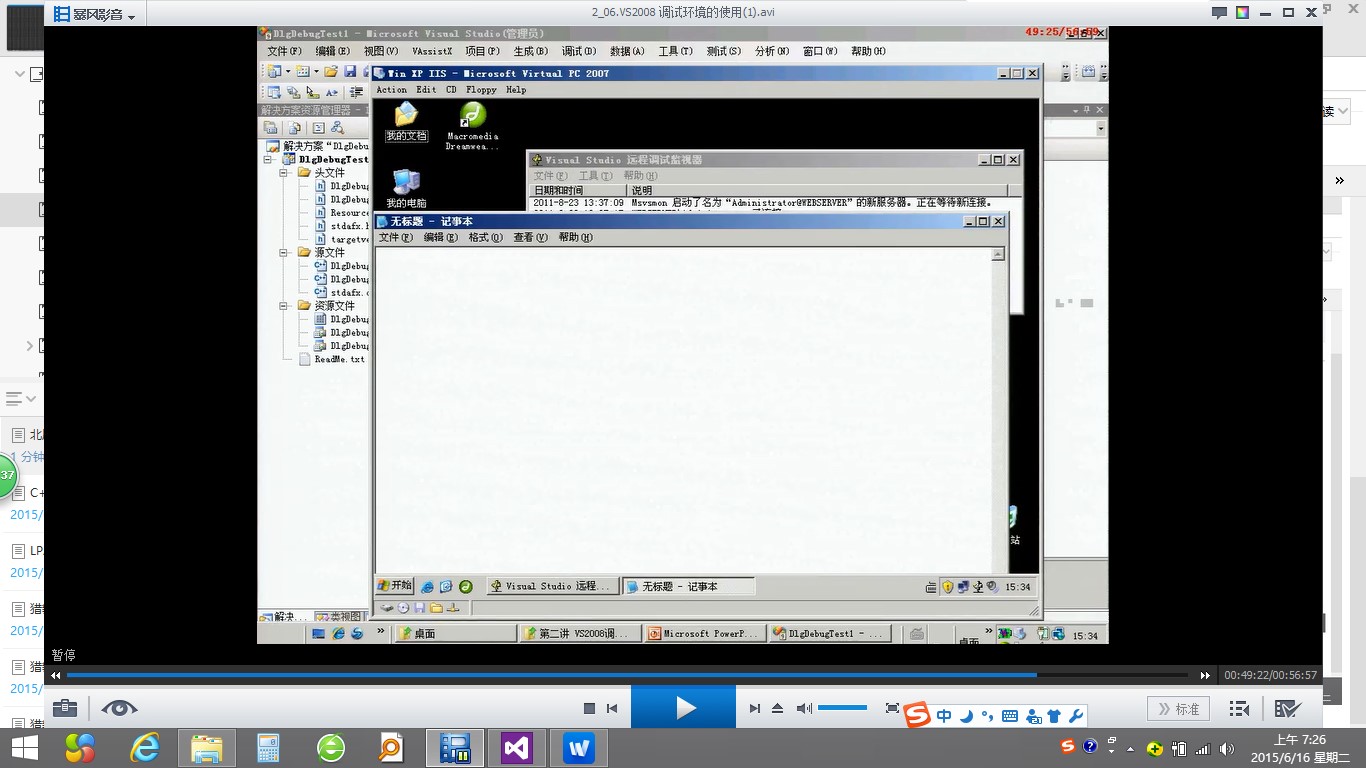1366x768 pixels.
Task: Collapse DlgDebugTest project node
Action: [x=268, y=159]
